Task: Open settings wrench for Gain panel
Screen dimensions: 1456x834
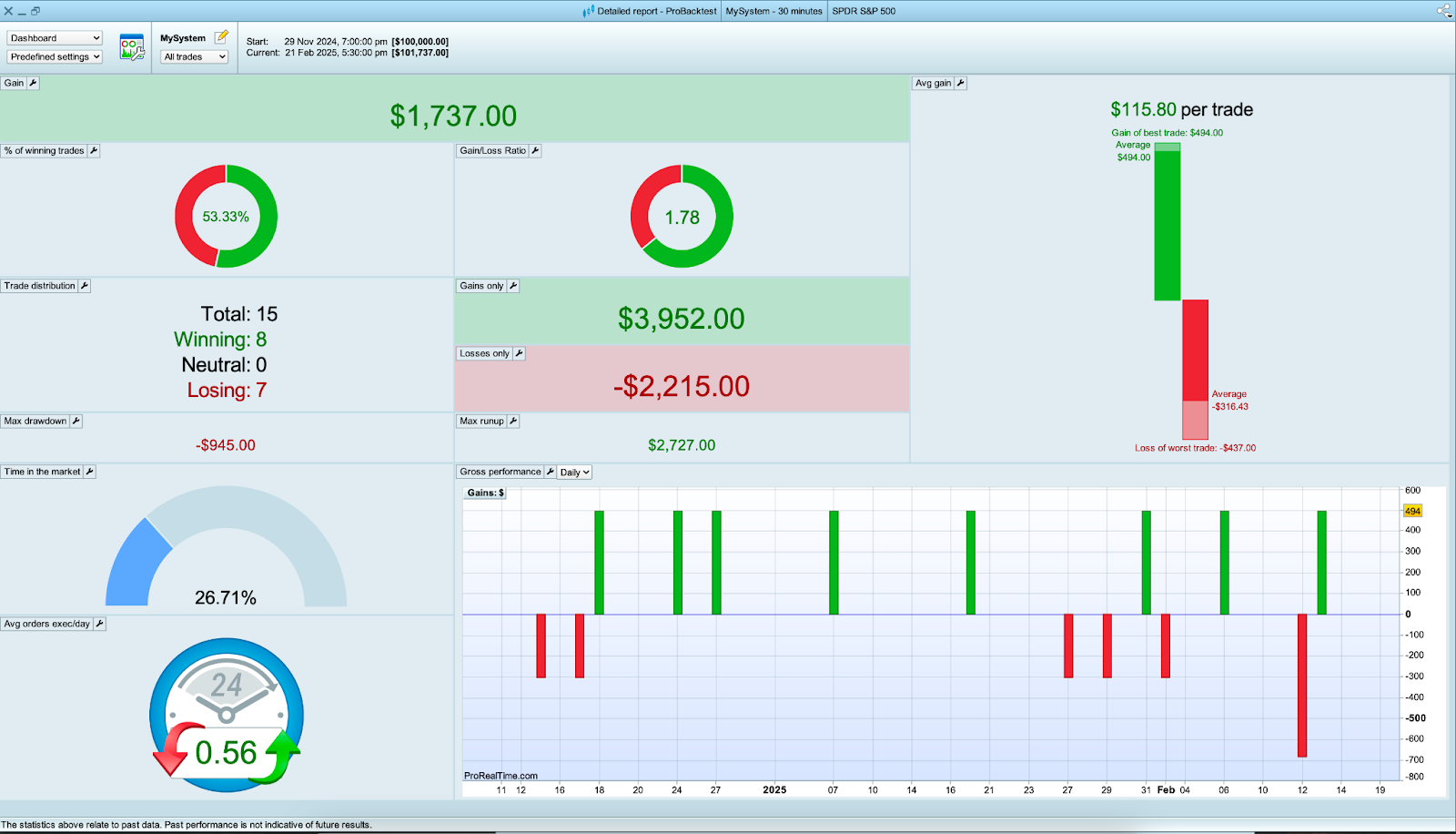Action: tap(34, 83)
